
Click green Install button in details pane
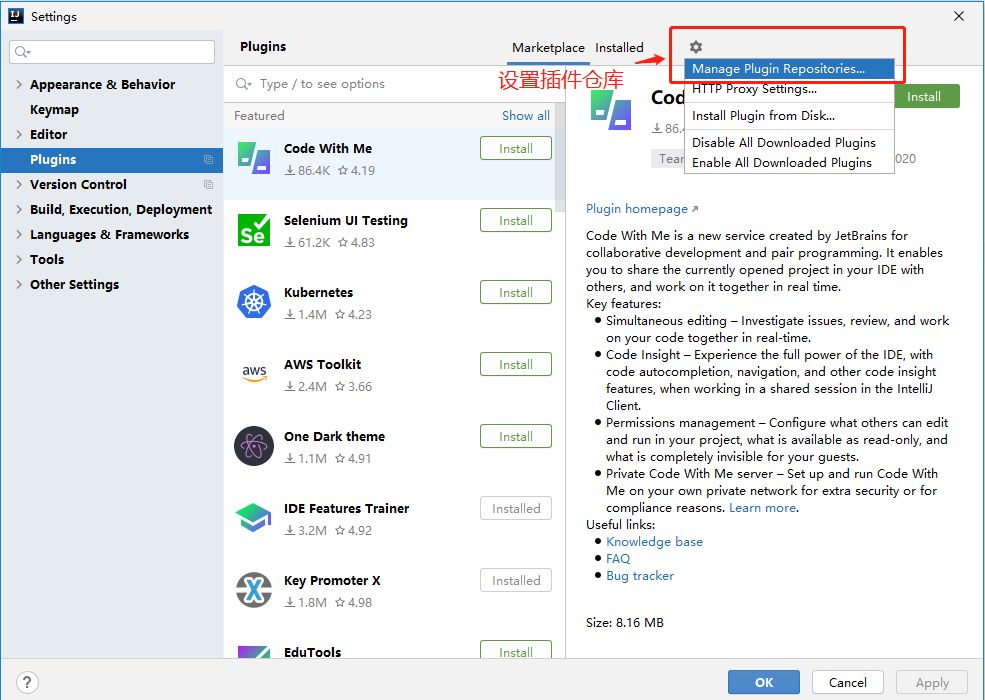coord(927,97)
